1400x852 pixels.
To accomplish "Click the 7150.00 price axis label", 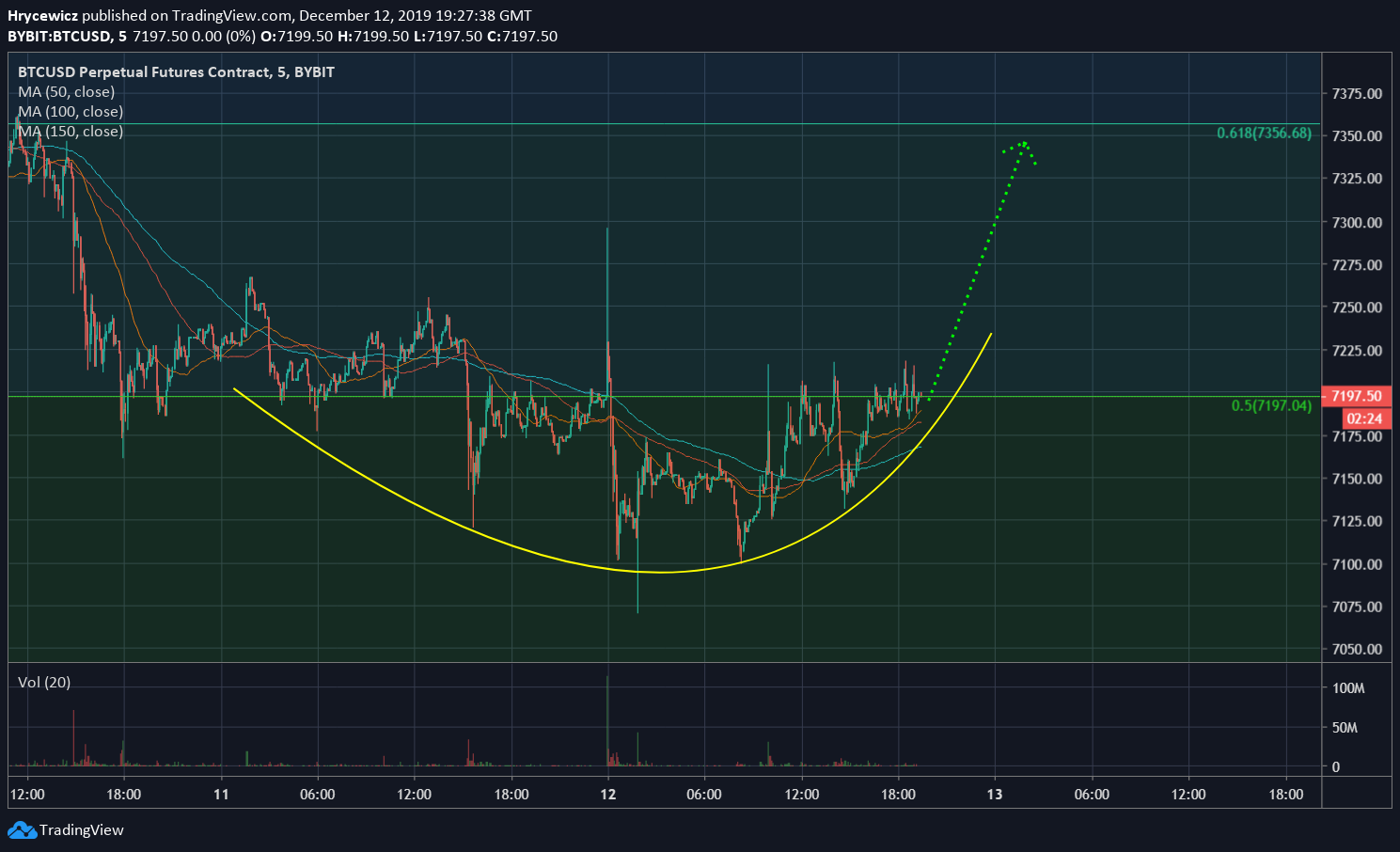I will [x=1357, y=479].
